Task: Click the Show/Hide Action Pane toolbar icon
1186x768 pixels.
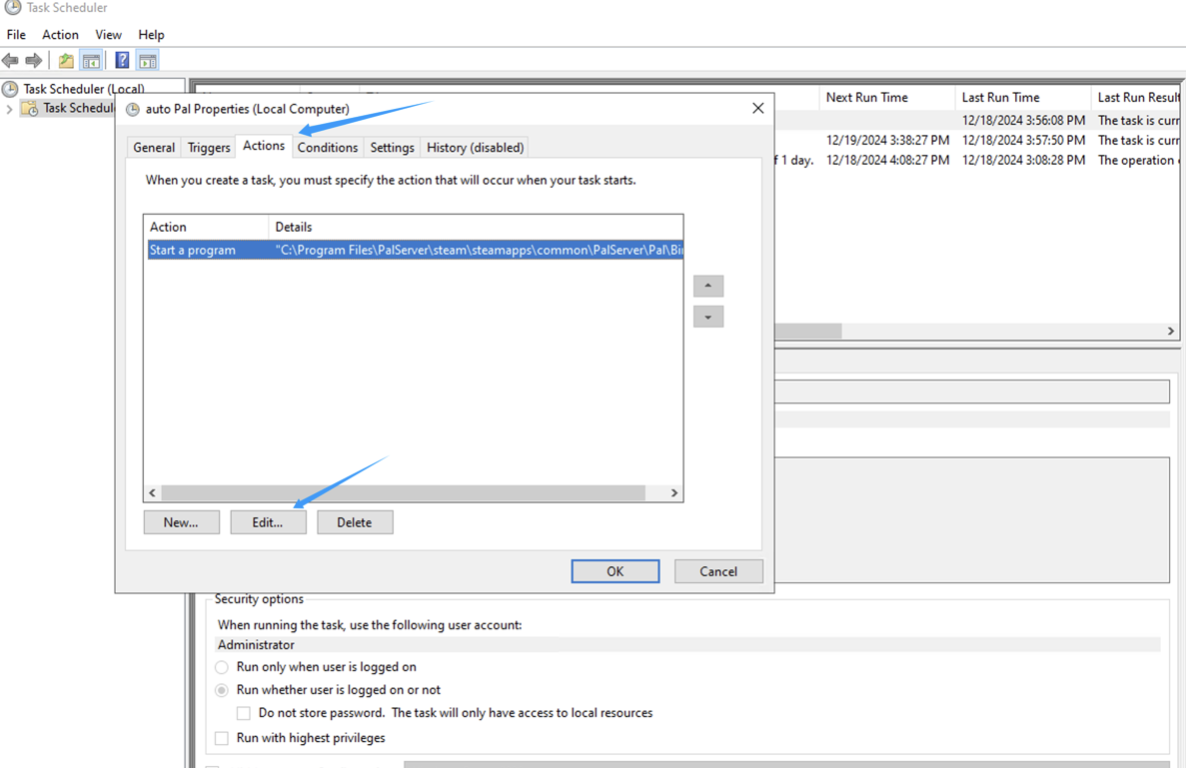Action: (147, 60)
